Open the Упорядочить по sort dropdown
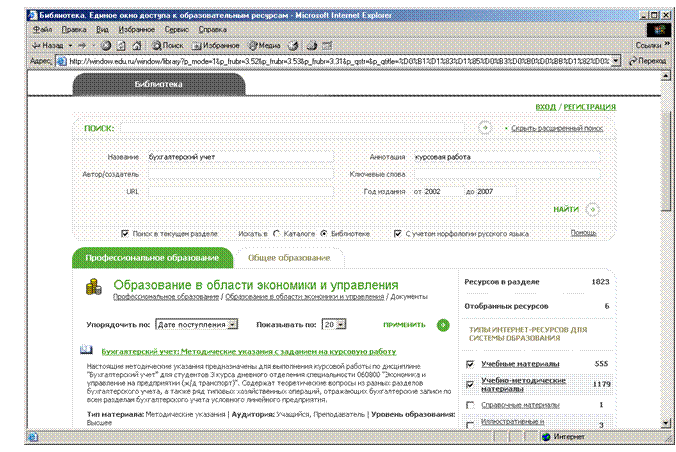This screenshot has height=452, width=676. pyautogui.click(x=197, y=324)
